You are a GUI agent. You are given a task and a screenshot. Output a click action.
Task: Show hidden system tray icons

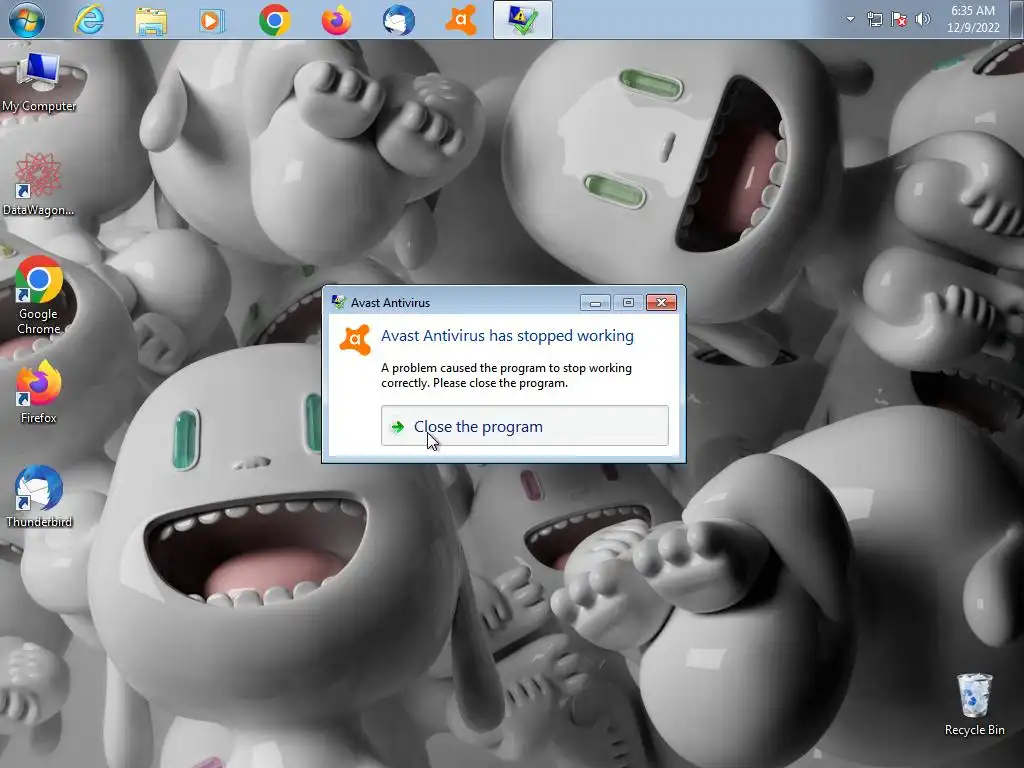[850, 20]
